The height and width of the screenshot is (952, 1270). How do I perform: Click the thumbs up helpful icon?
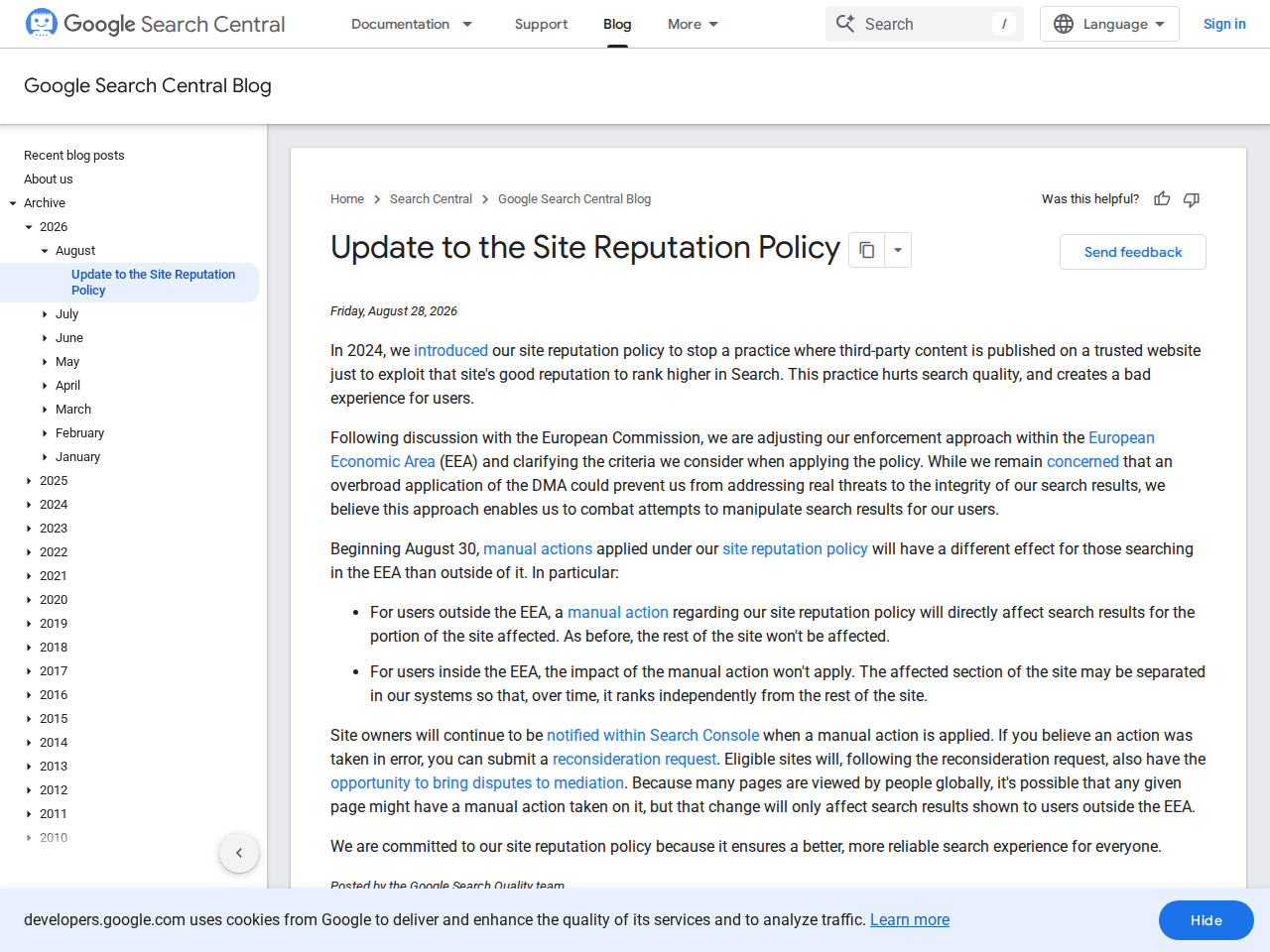pyautogui.click(x=1162, y=199)
